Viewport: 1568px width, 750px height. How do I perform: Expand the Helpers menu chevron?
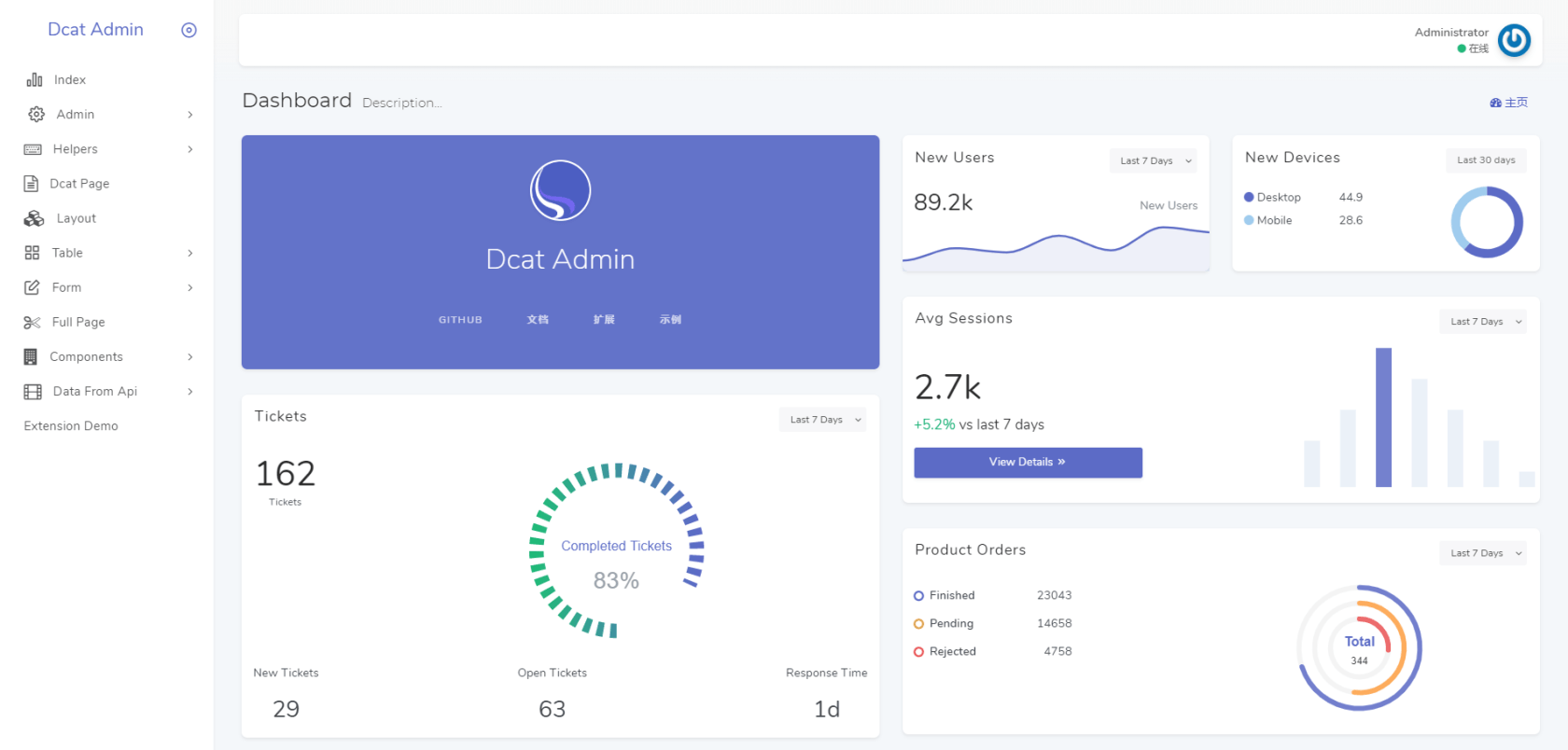pyautogui.click(x=190, y=149)
